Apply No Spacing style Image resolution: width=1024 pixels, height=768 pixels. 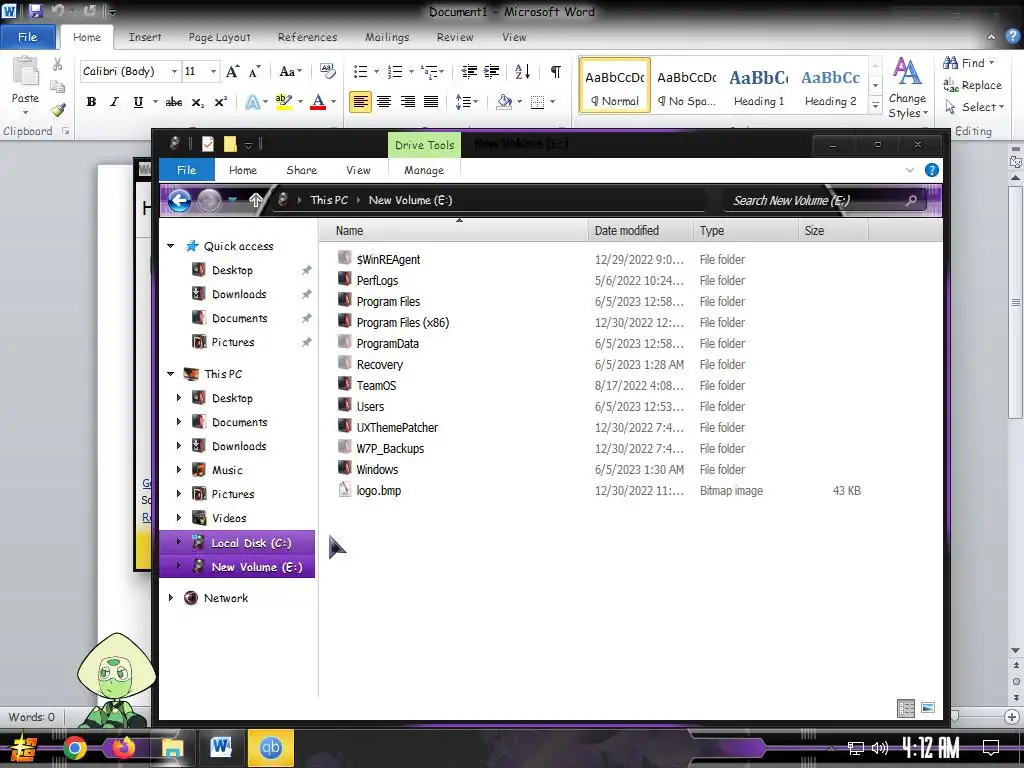coord(686,86)
